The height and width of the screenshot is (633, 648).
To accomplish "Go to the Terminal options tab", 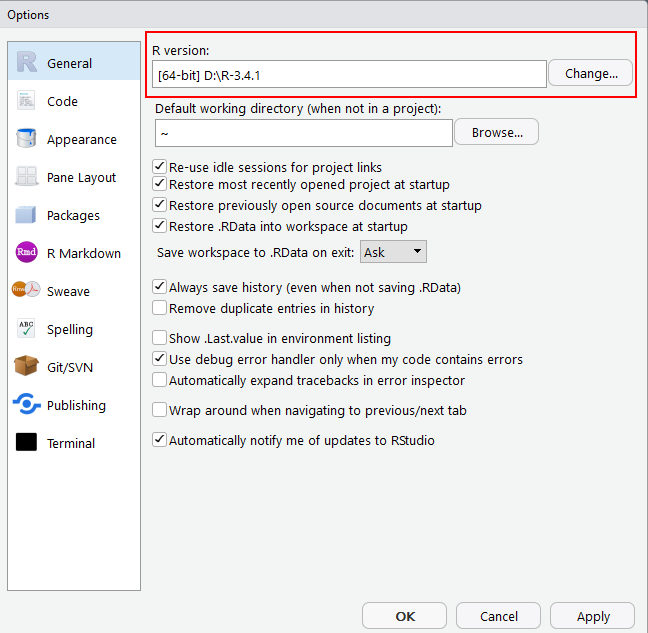I will pyautogui.click(x=70, y=443).
